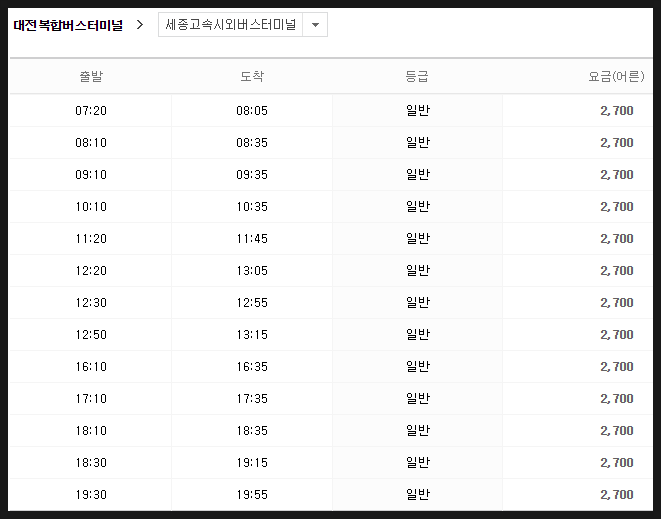Screen dimensions: 661x519
Task: Click the 11:45 arrival time
Action: click(x=252, y=239)
